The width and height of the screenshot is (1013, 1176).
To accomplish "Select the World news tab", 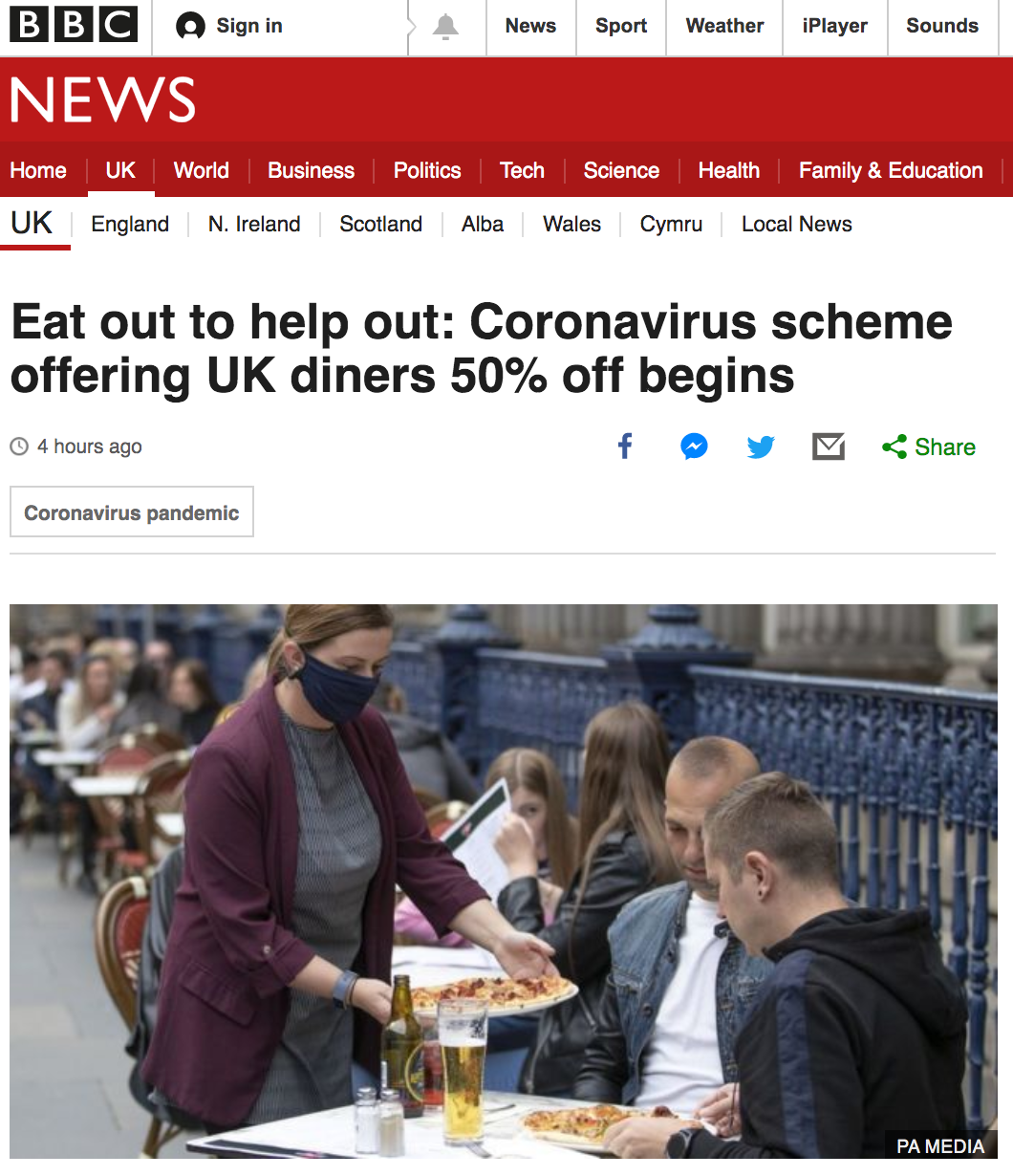I will 202,170.
